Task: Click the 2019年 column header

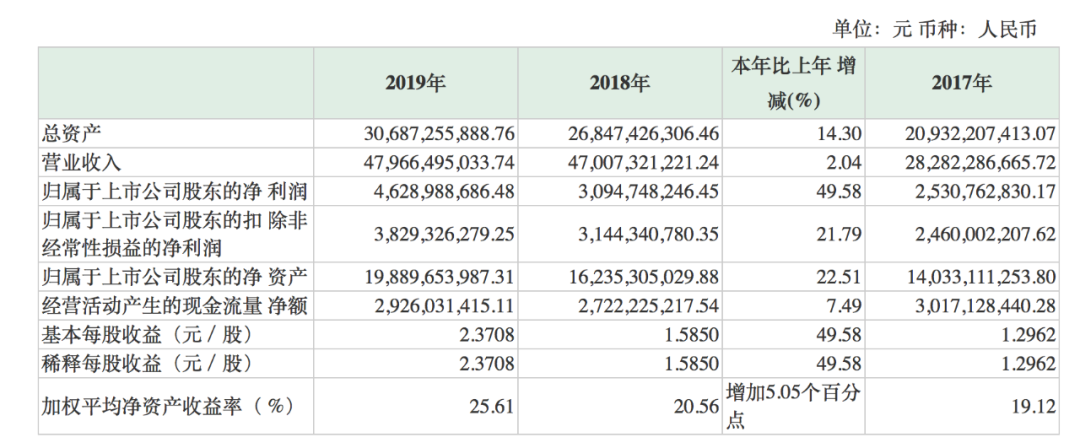Action: click(x=416, y=84)
